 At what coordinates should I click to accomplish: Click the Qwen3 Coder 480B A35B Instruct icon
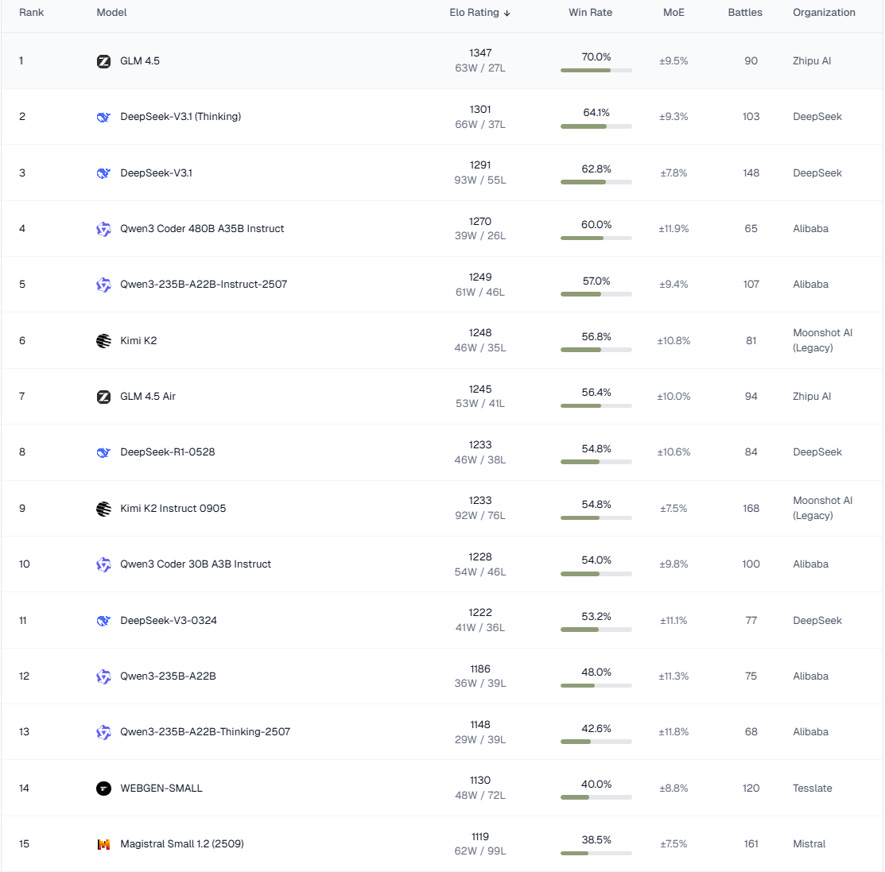[103, 229]
